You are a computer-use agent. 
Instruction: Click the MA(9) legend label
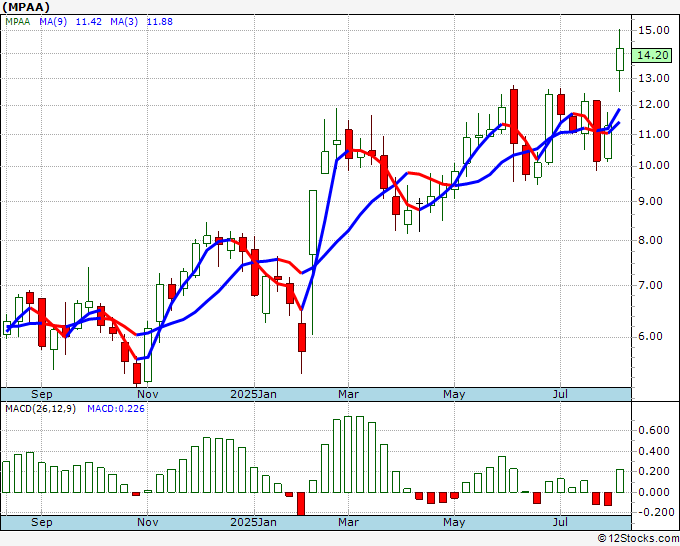click(53, 22)
